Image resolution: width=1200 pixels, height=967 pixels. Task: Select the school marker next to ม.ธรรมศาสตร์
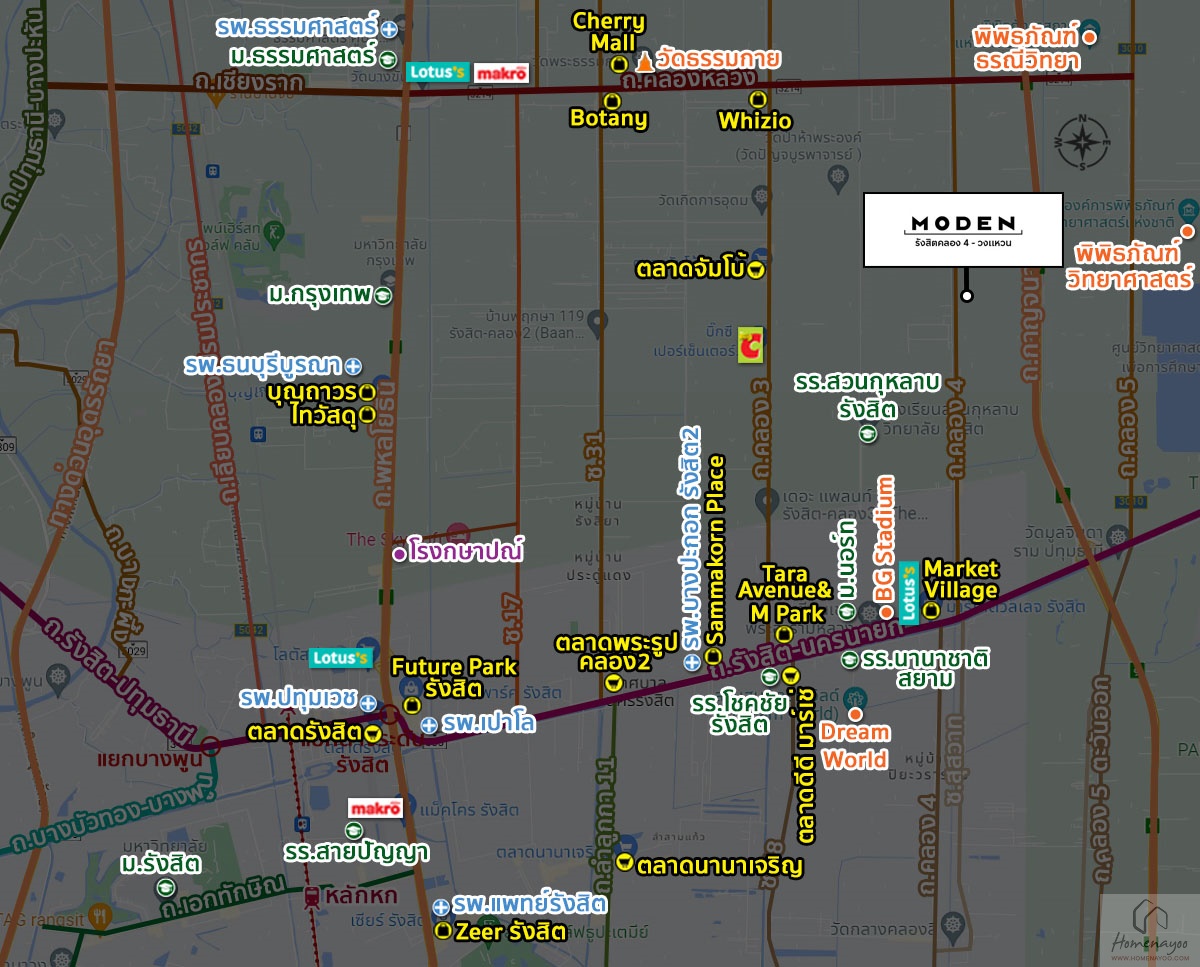click(x=387, y=60)
